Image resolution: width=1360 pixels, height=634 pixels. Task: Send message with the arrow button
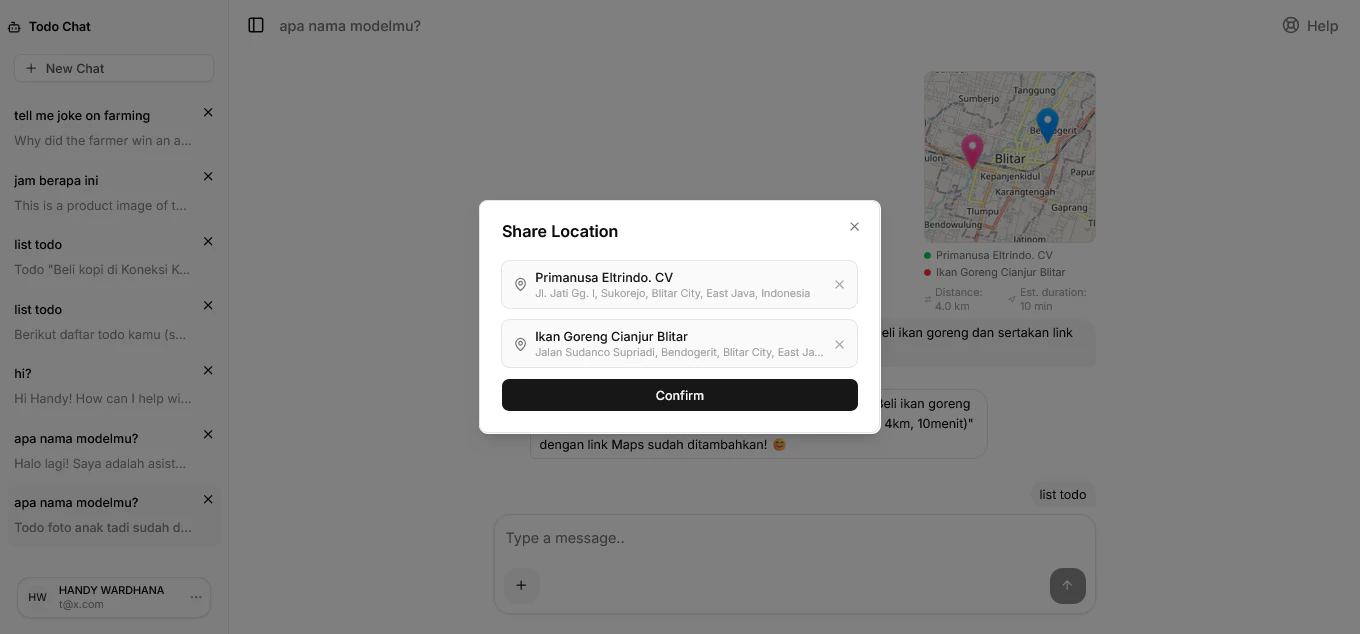(x=1067, y=585)
